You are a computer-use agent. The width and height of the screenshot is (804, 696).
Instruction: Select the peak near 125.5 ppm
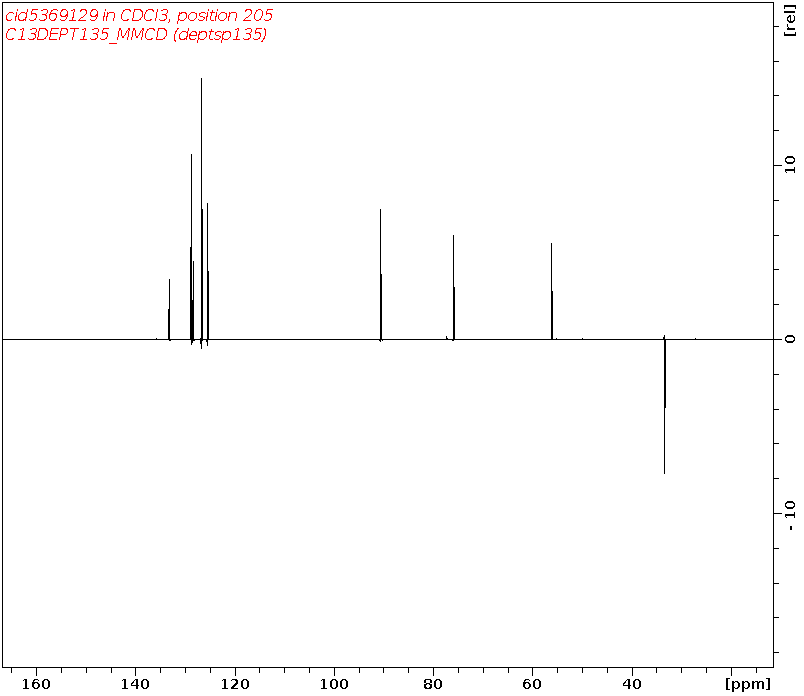click(x=208, y=272)
